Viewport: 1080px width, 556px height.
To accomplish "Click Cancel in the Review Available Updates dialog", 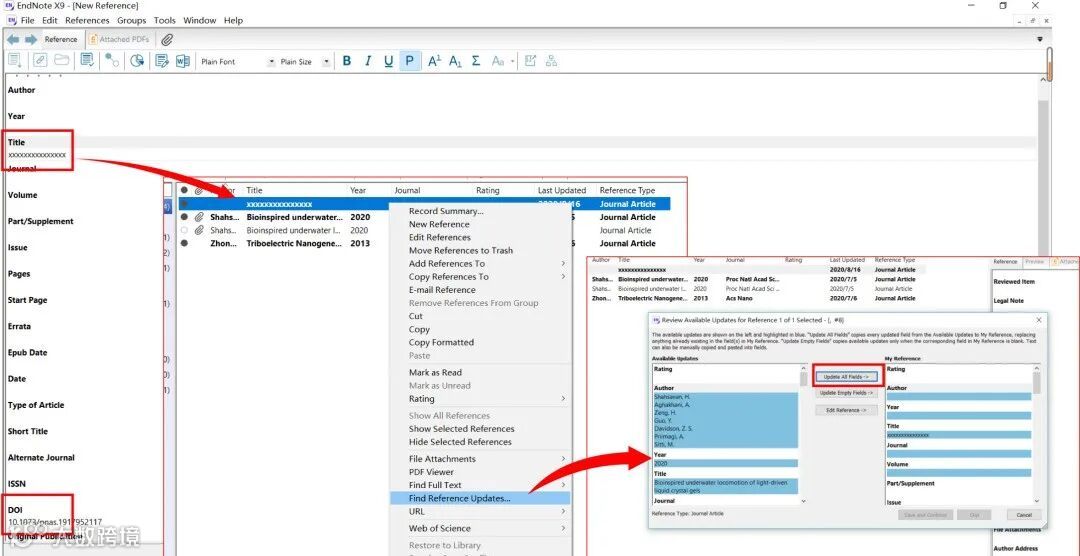I will pyautogui.click(x=1024, y=515).
